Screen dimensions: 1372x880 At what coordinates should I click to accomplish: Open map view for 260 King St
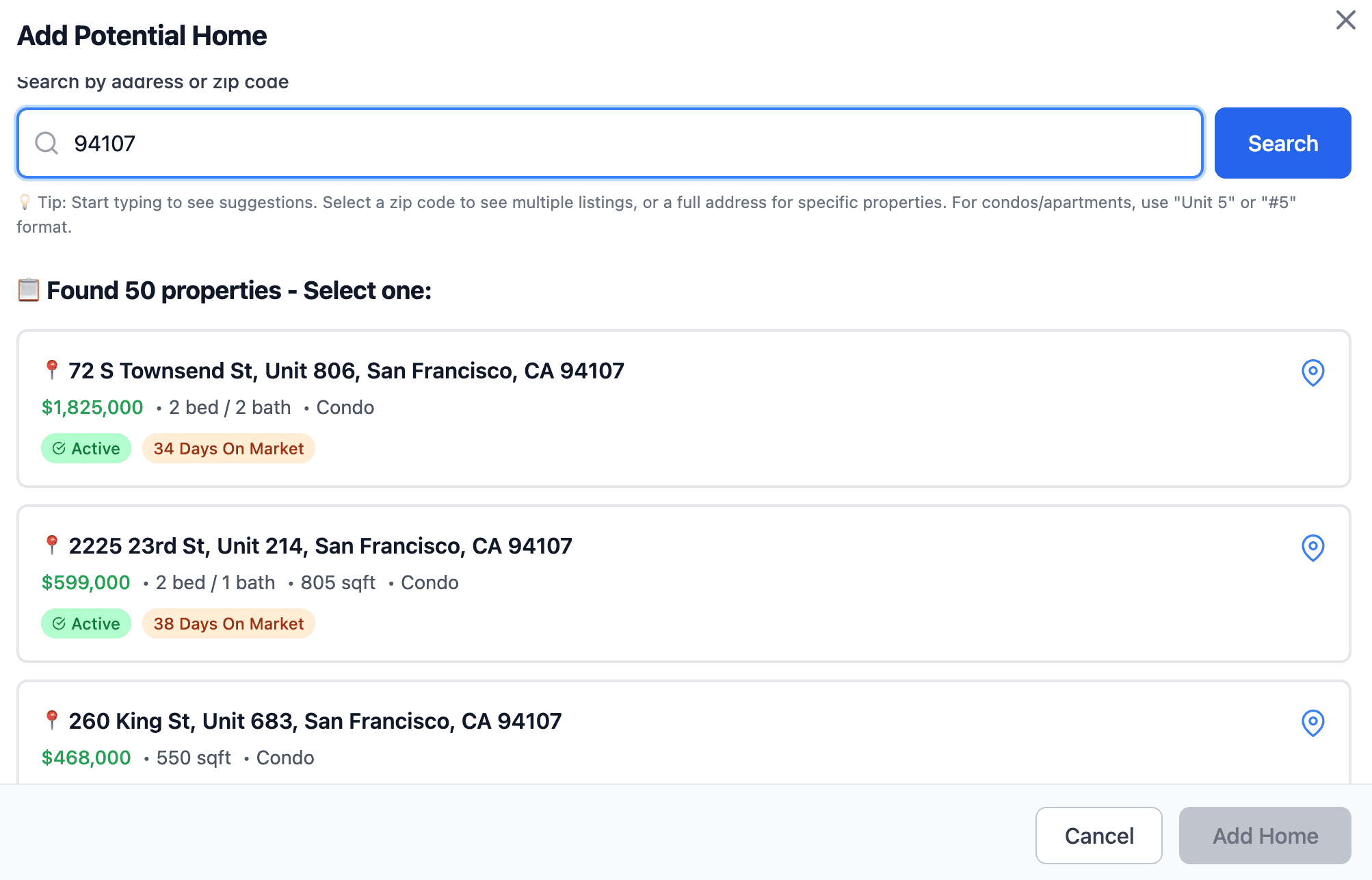(x=1312, y=723)
